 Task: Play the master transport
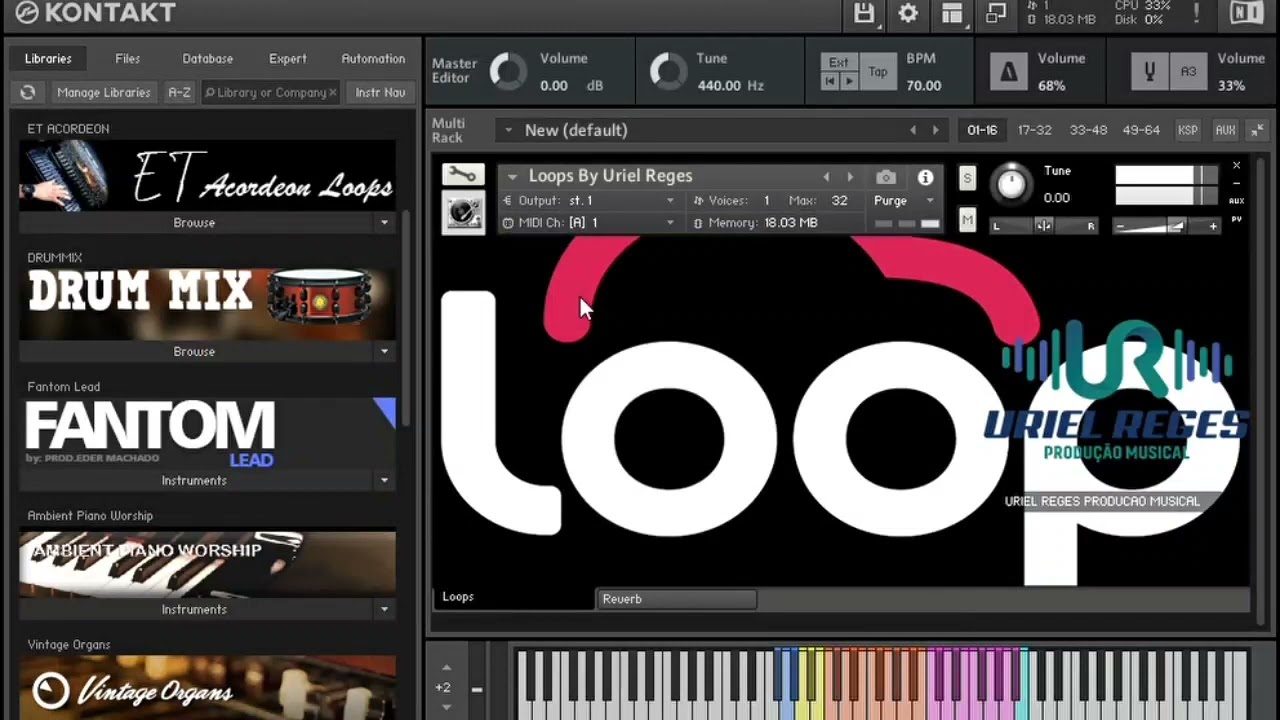[x=849, y=81]
